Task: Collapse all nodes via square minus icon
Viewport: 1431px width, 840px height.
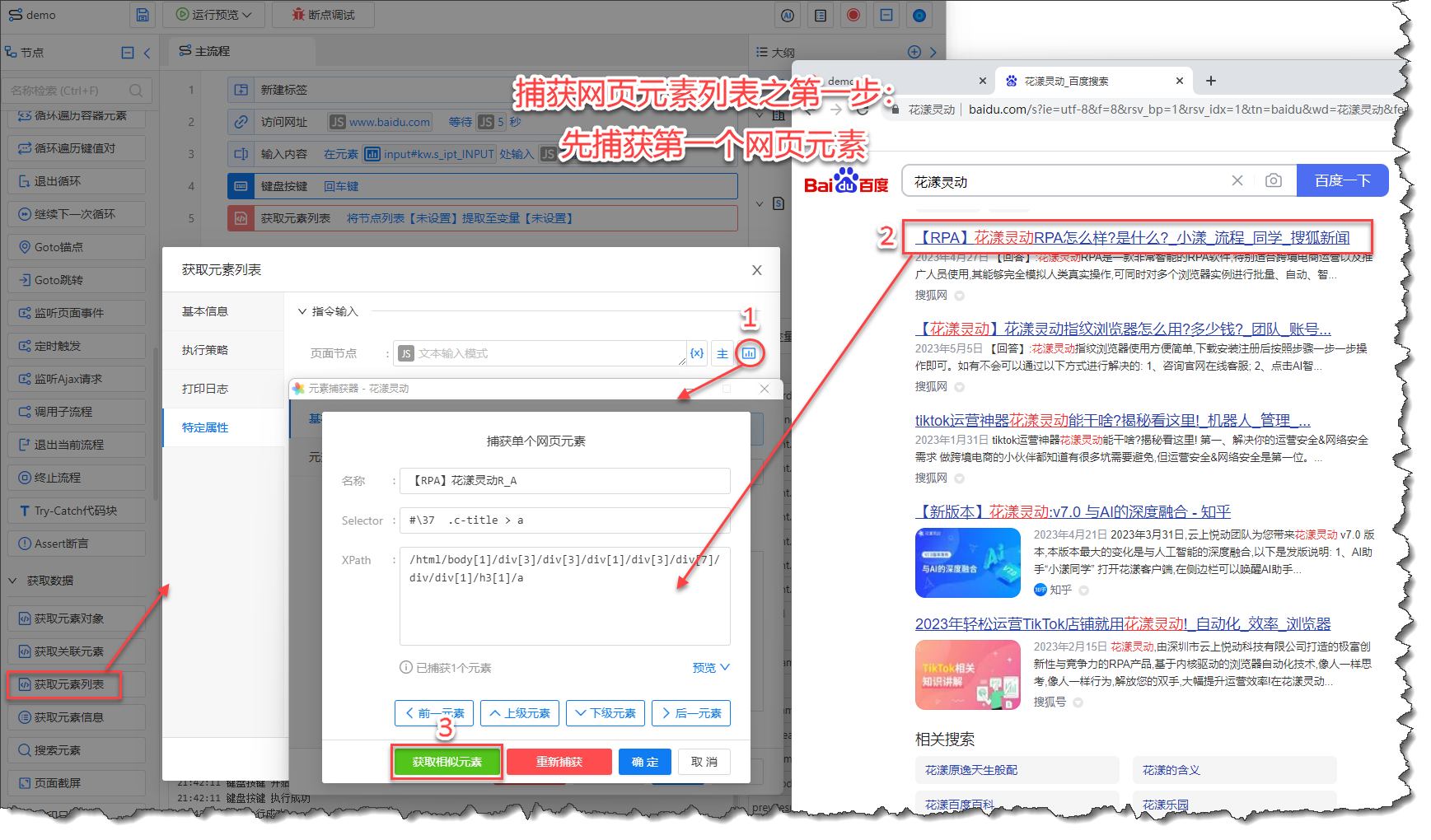Action: tap(128, 53)
